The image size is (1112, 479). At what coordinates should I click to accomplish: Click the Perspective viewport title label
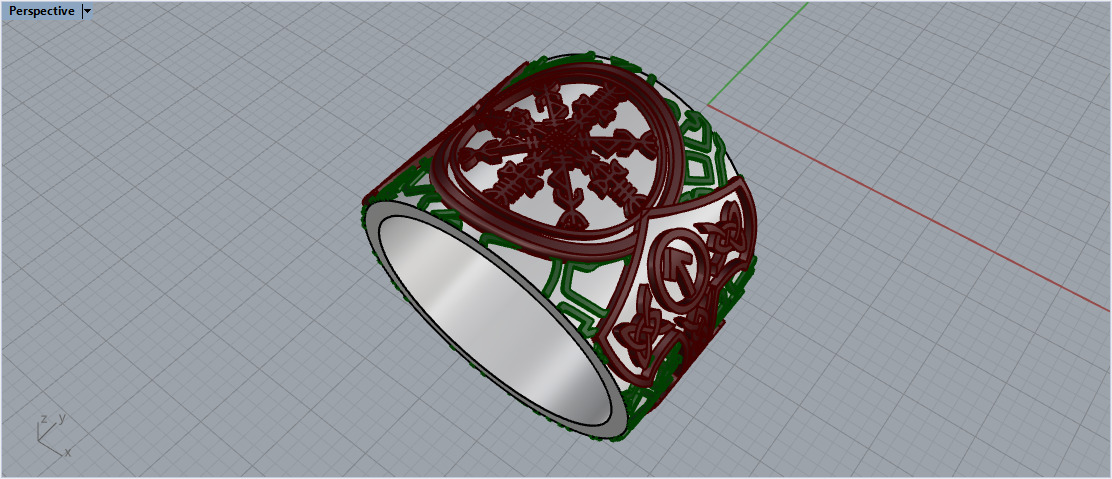pos(41,11)
